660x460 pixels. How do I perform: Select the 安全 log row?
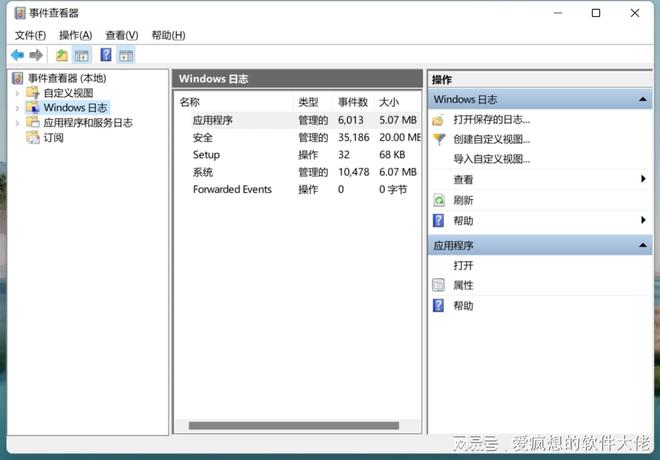(298, 138)
